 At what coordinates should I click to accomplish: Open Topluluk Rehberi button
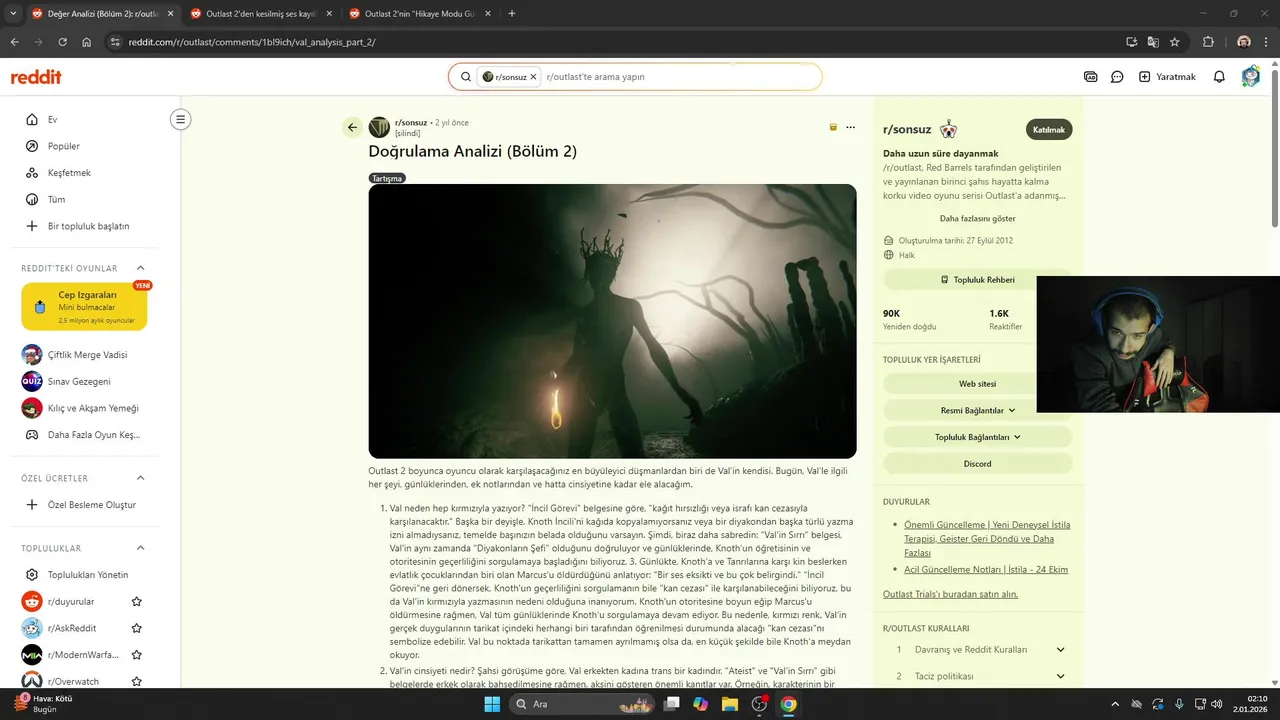click(977, 280)
